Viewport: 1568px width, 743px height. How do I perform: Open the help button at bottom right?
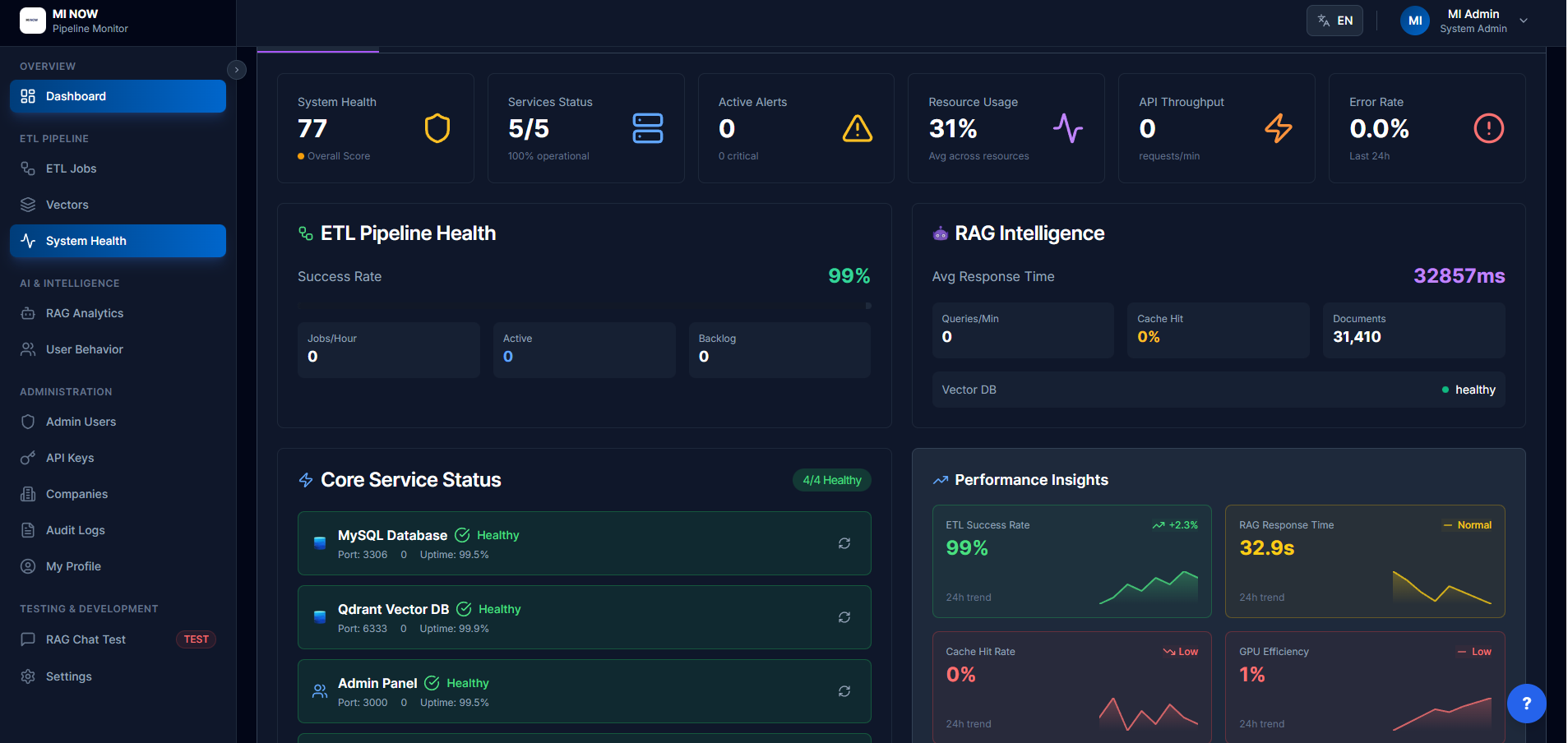tap(1526, 704)
